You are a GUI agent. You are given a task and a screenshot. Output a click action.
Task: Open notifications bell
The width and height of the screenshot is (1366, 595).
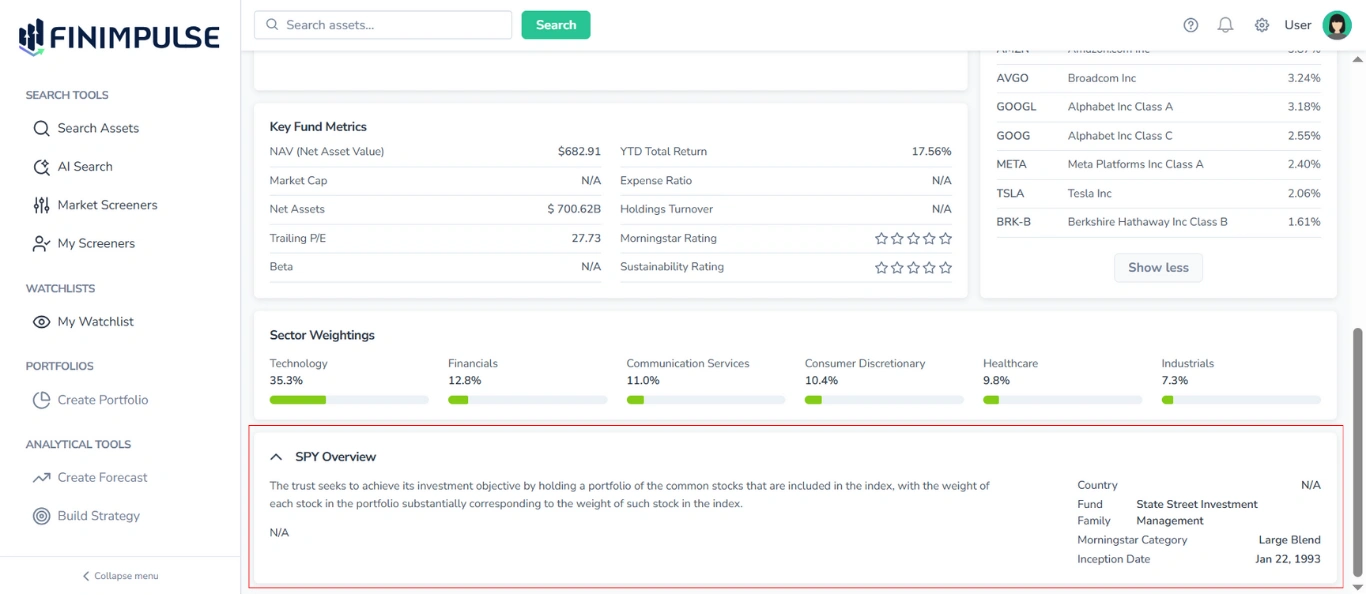pos(1226,24)
